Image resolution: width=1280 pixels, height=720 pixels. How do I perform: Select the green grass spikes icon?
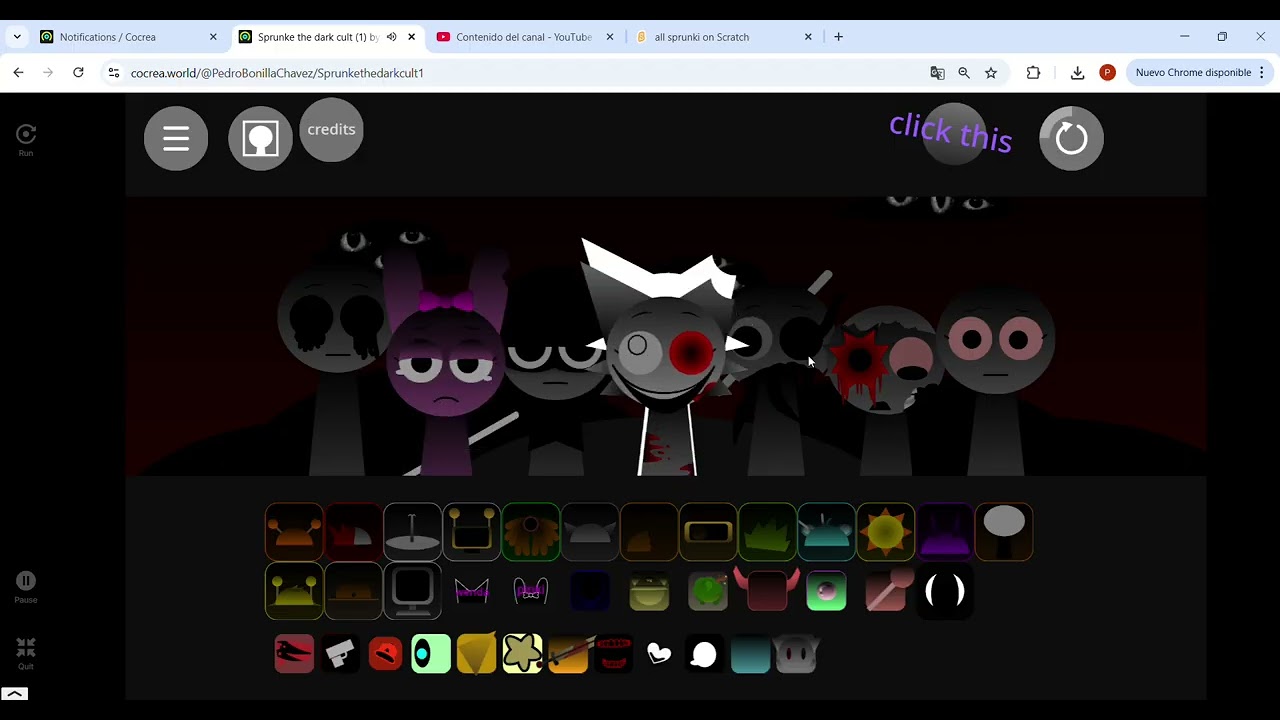pos(767,532)
